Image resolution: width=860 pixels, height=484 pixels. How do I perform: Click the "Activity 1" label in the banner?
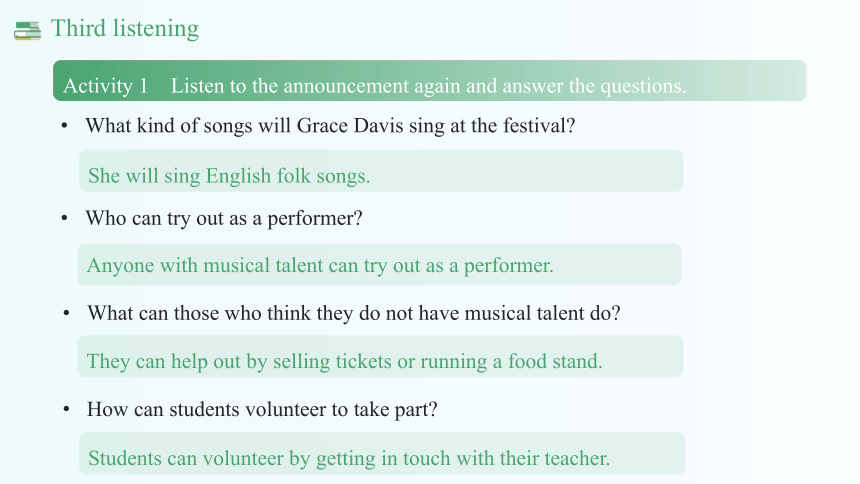[105, 86]
